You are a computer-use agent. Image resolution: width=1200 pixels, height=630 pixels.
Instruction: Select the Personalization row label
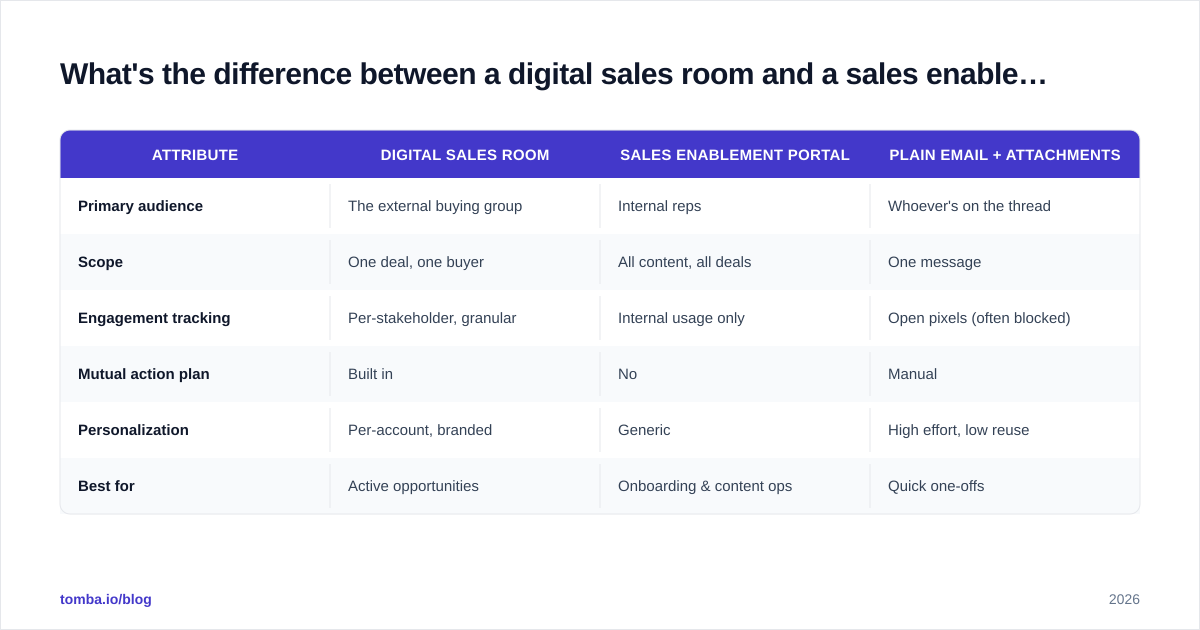(x=133, y=430)
